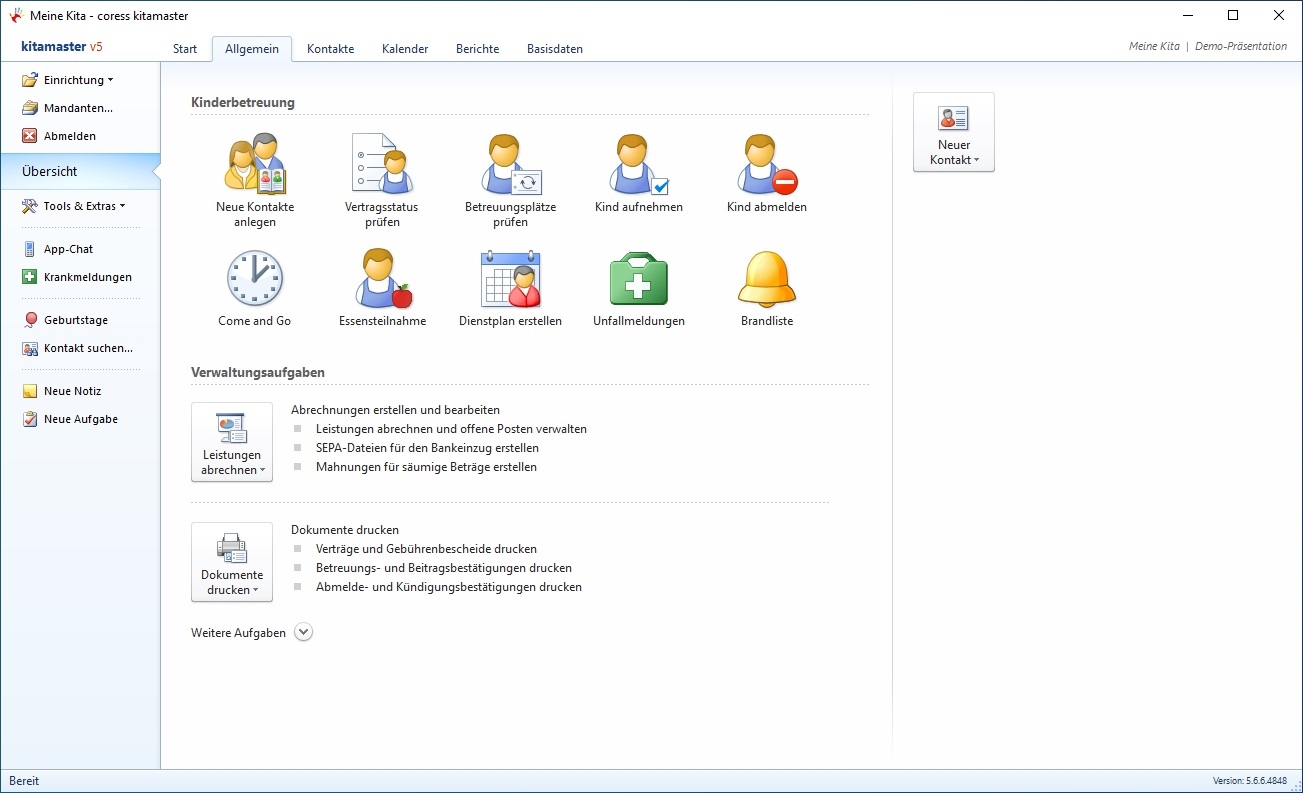
Task: Click SEPA-Dateien für den Bankeinzug erstellen
Action: coord(427,448)
